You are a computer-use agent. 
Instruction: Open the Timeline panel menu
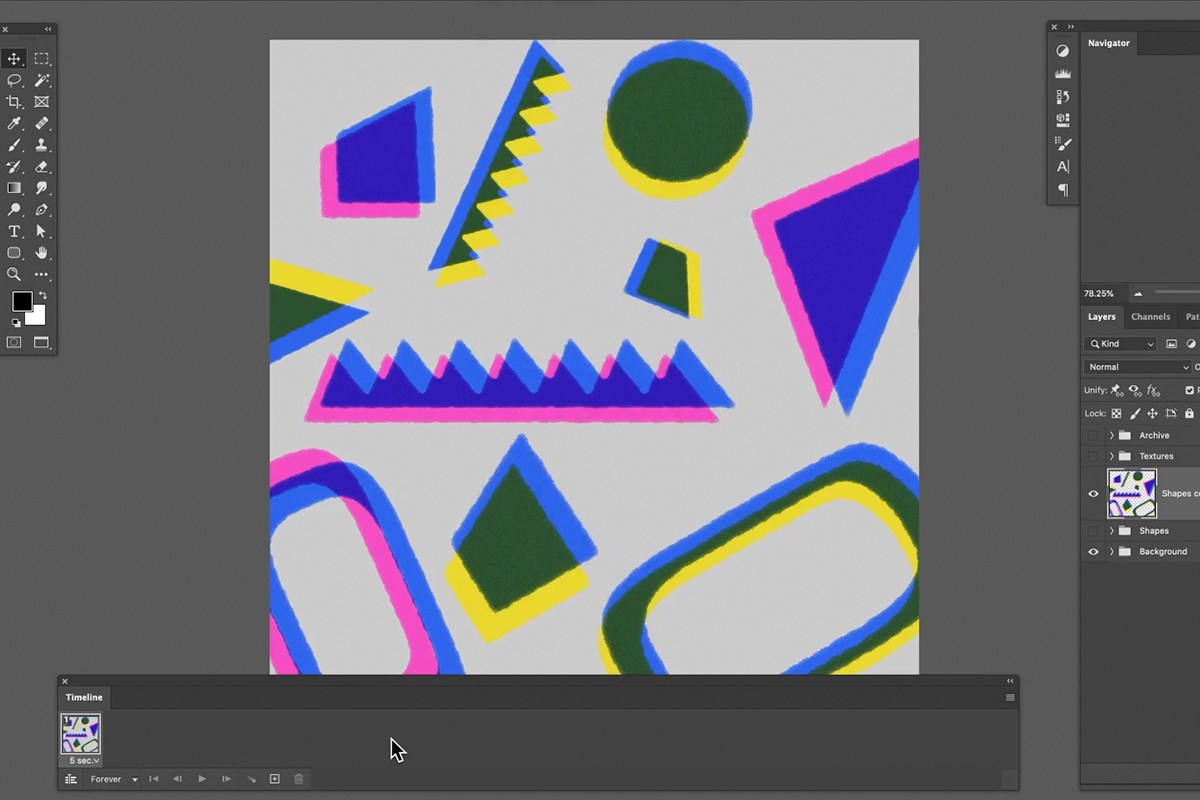pyautogui.click(x=1010, y=697)
